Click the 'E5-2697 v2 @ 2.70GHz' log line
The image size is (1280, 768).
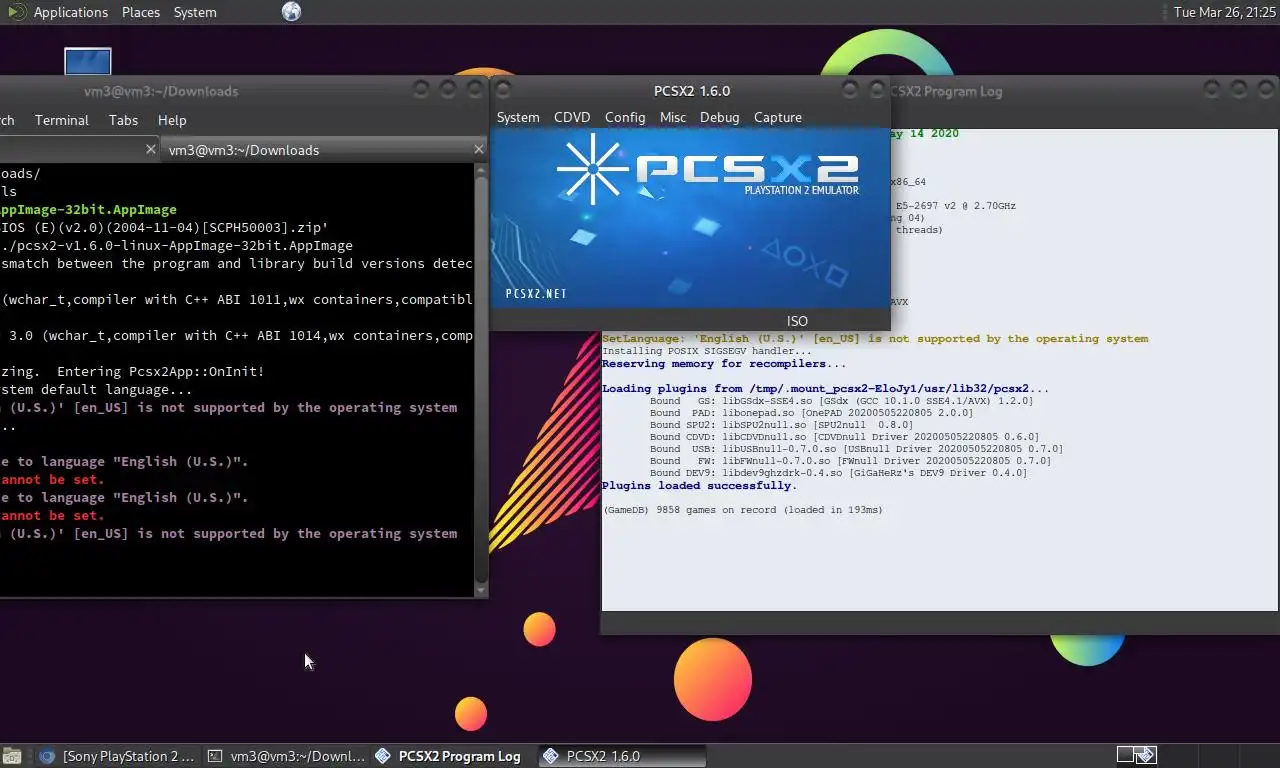click(956, 206)
